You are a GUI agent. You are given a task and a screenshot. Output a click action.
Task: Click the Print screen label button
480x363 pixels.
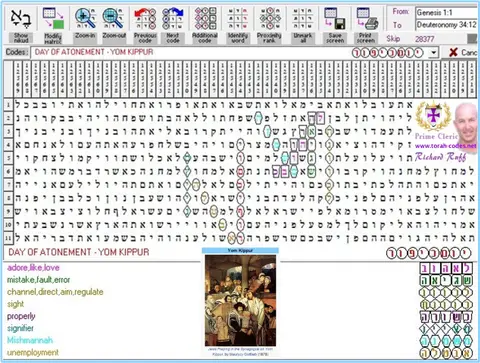pyautogui.click(x=366, y=38)
